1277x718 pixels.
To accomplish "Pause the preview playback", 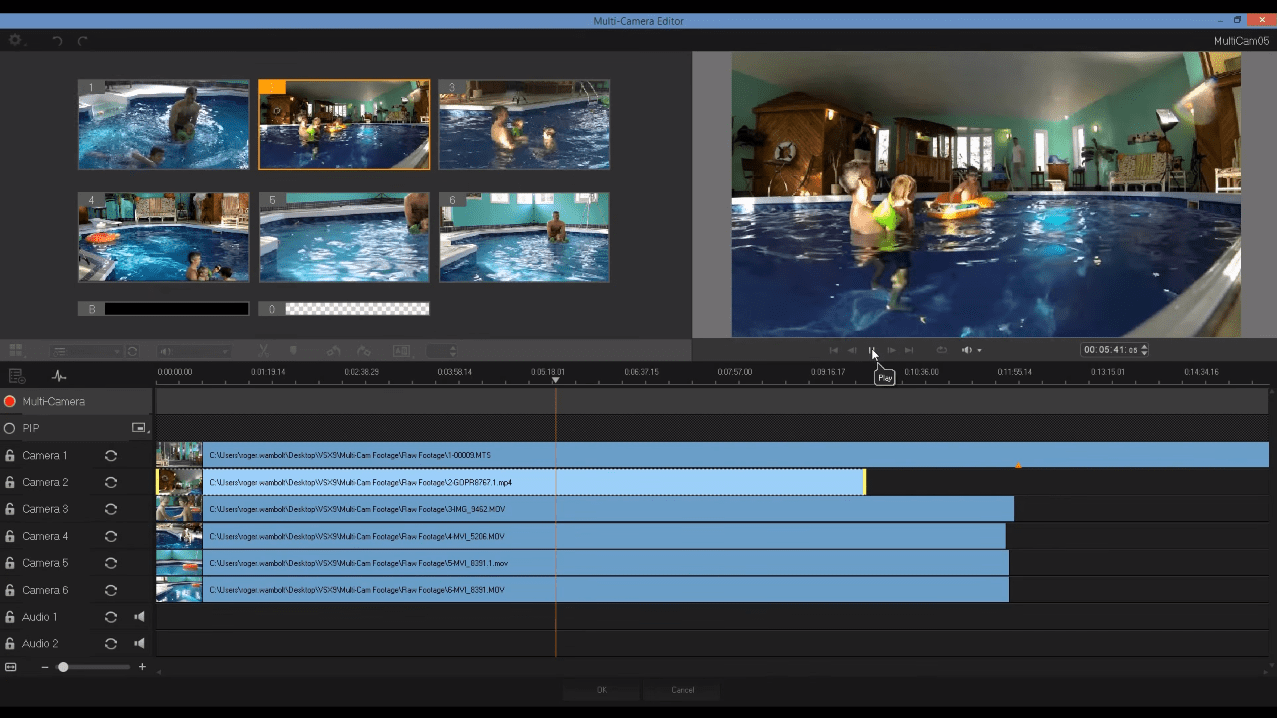I will [871, 350].
